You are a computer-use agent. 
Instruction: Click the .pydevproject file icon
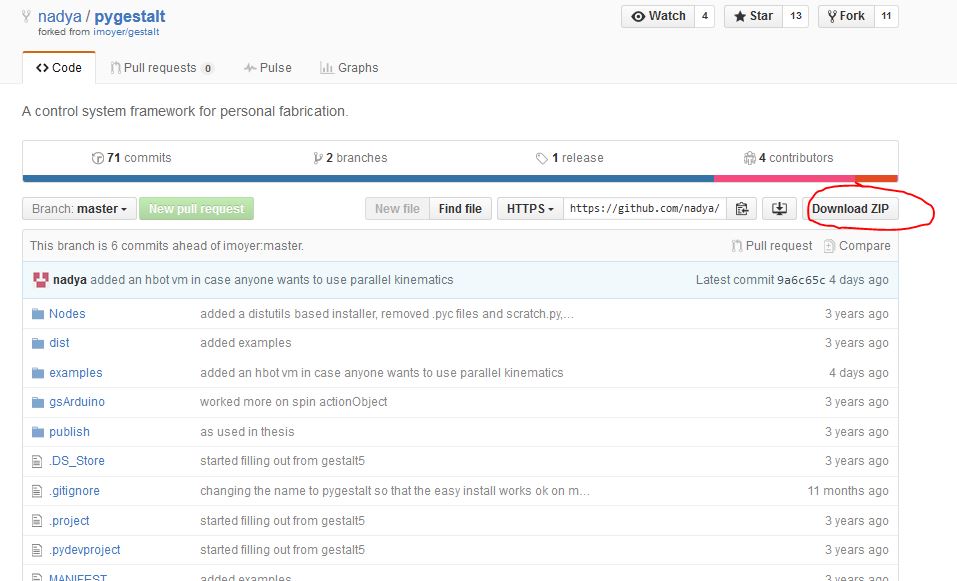pos(37,550)
